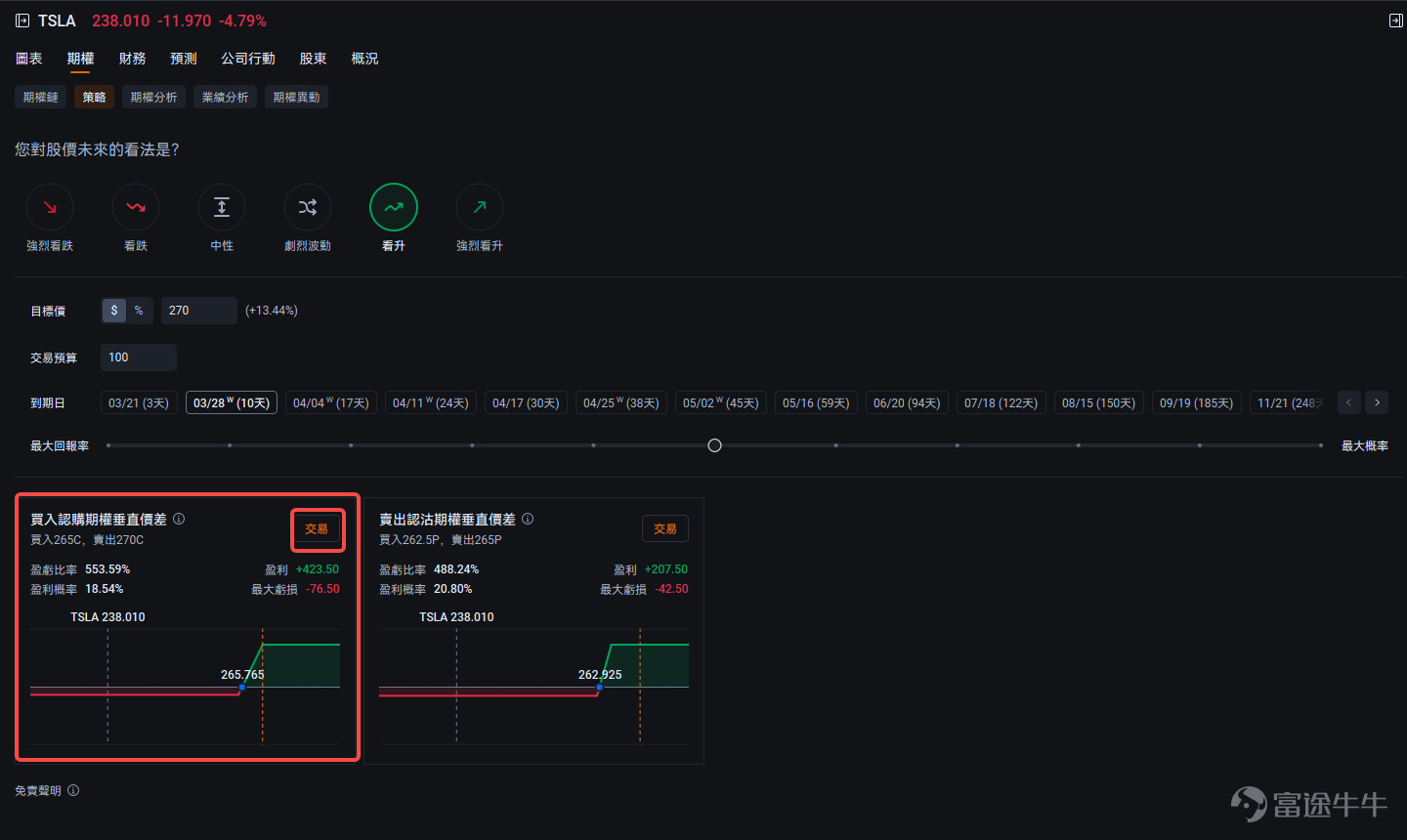Switch target price unit to dollar

click(114, 311)
